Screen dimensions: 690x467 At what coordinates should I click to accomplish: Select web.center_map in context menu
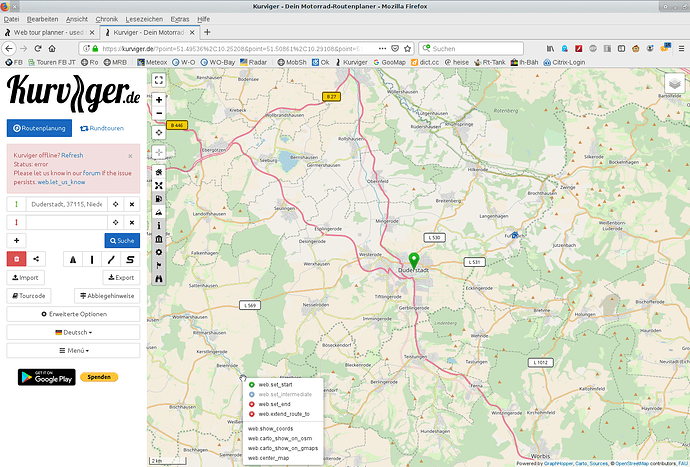[283, 458]
